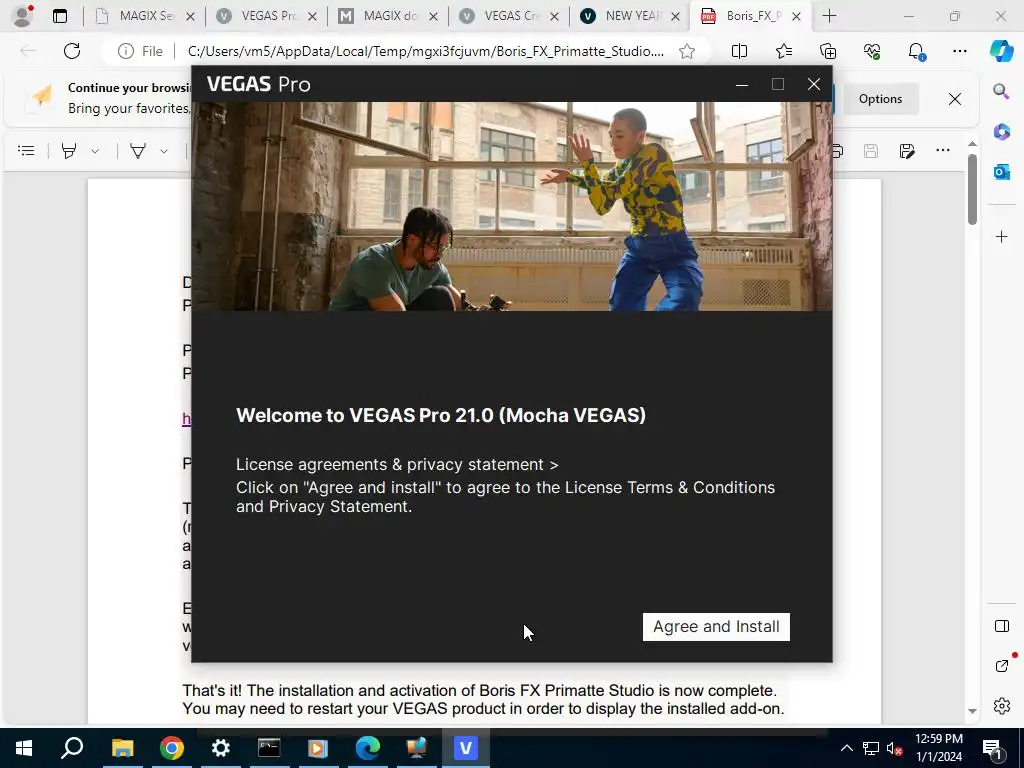The width and height of the screenshot is (1024, 768).
Task: Open Windows taskbar search
Action: click(x=72, y=748)
